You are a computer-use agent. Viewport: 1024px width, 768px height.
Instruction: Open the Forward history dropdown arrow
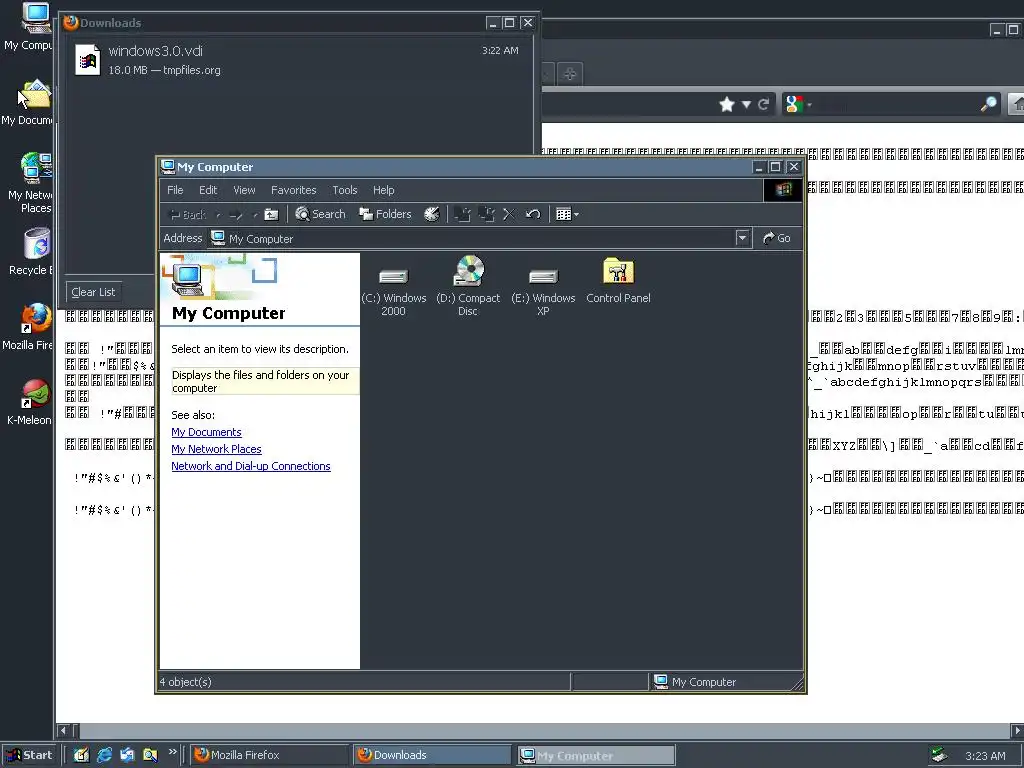click(x=255, y=214)
